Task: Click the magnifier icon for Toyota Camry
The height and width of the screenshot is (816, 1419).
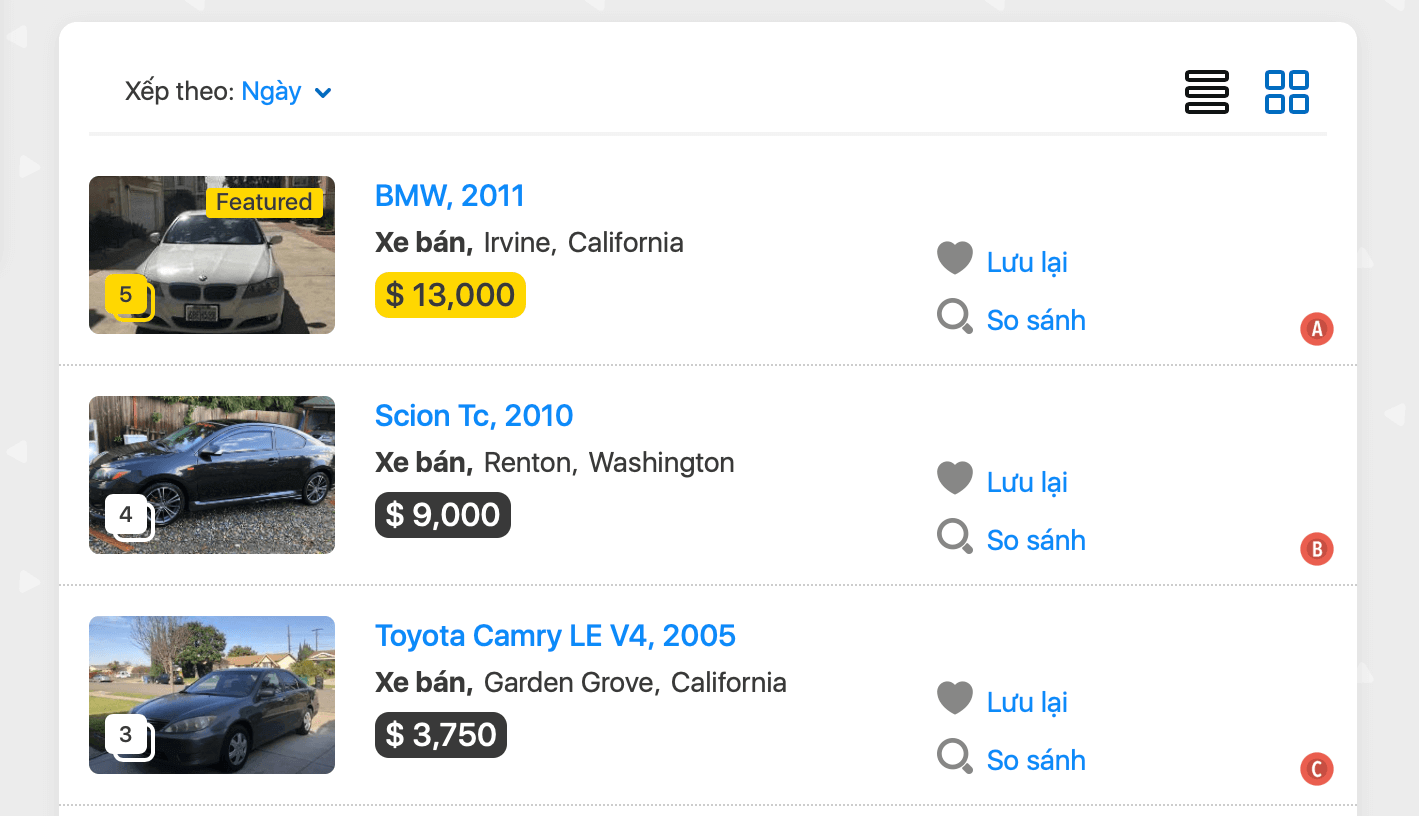Action: coord(954,757)
